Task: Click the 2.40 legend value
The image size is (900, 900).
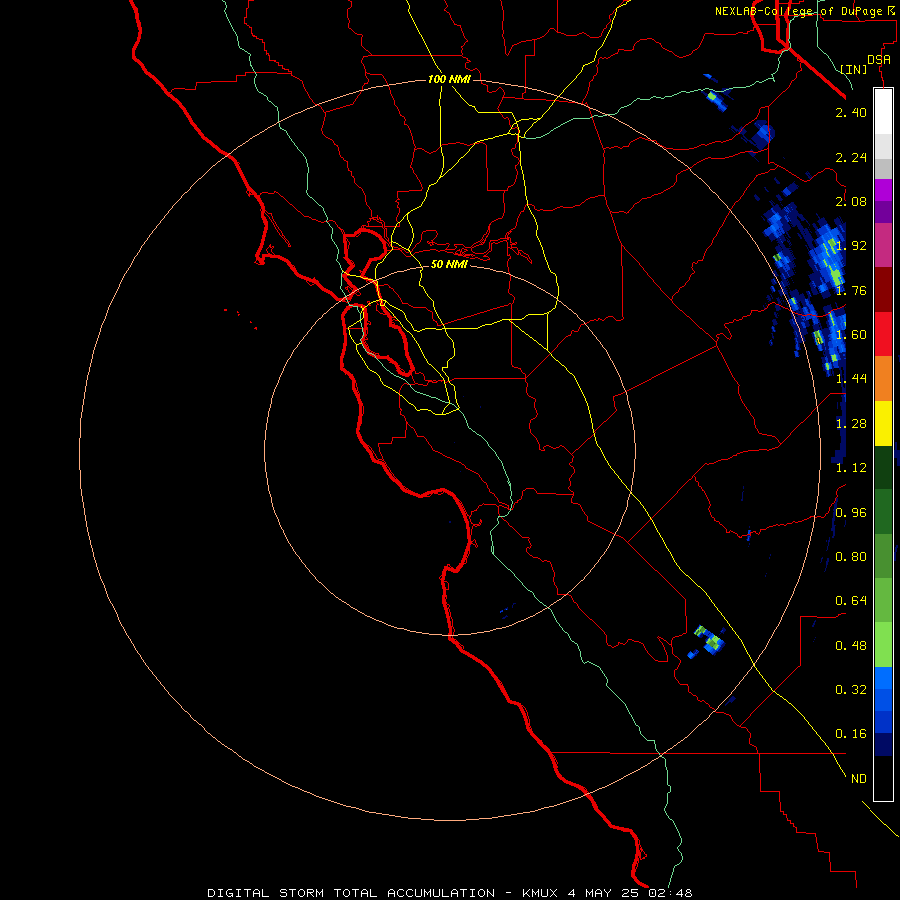Action: [x=851, y=112]
